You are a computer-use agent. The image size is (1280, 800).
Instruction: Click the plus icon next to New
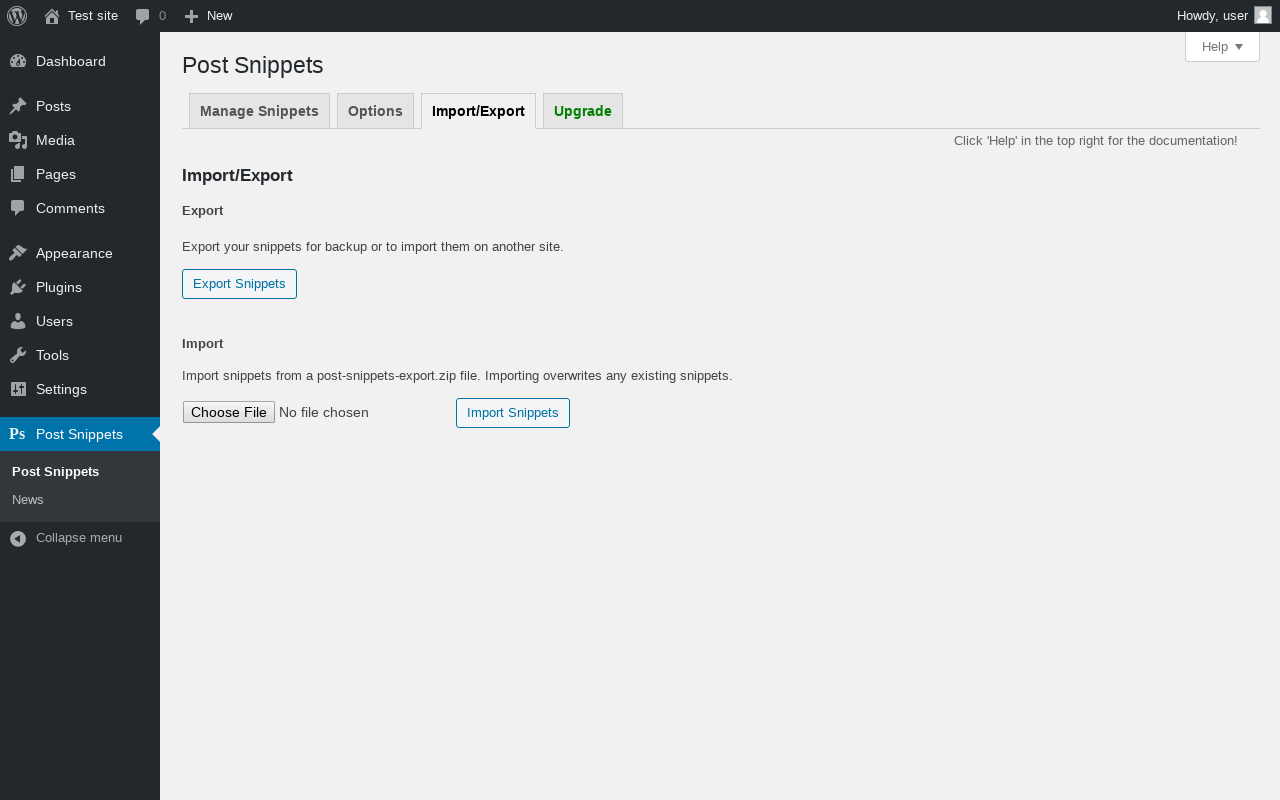[191, 16]
